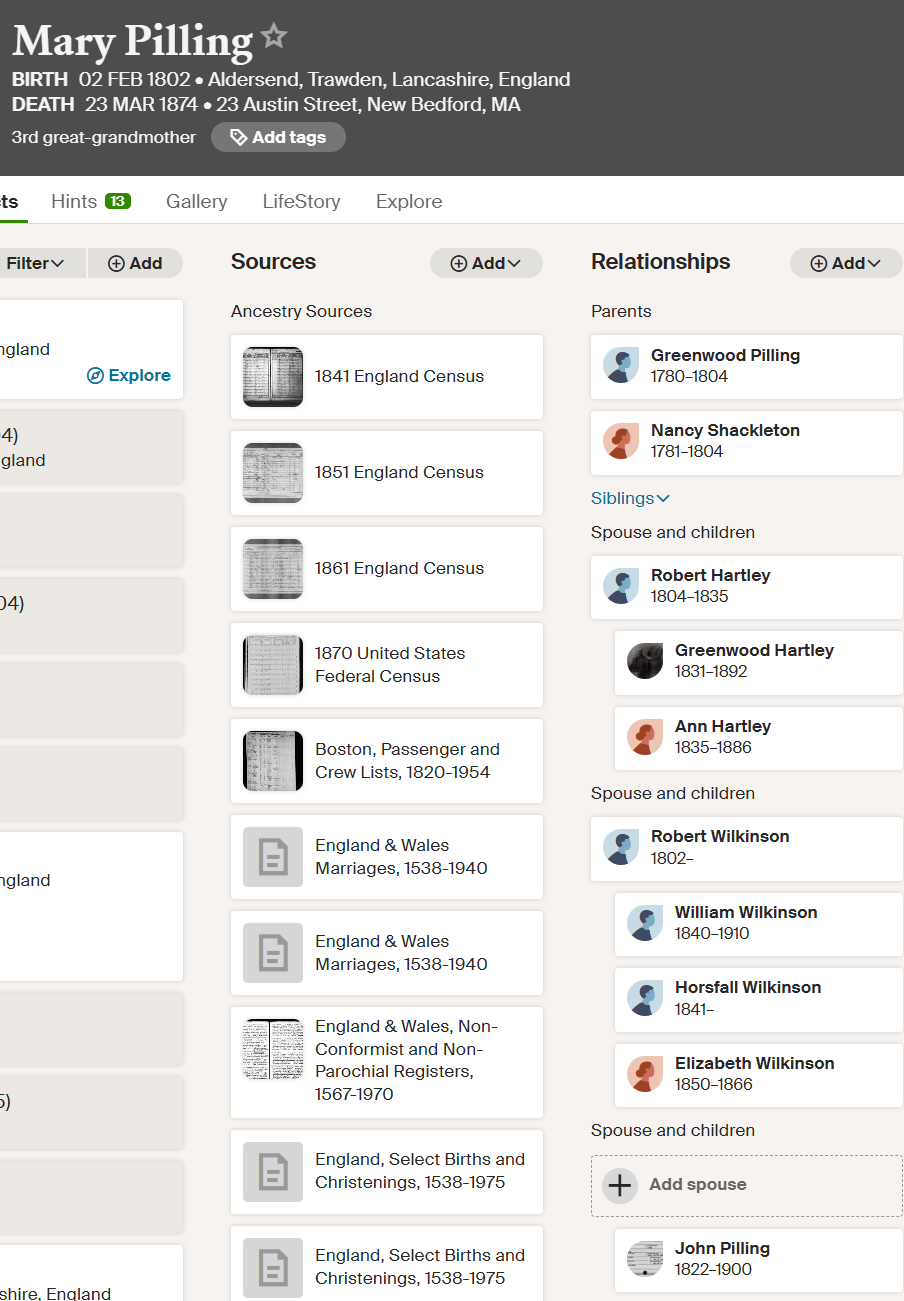Open the Filter dropdown
This screenshot has height=1301, width=904.
(x=36, y=263)
